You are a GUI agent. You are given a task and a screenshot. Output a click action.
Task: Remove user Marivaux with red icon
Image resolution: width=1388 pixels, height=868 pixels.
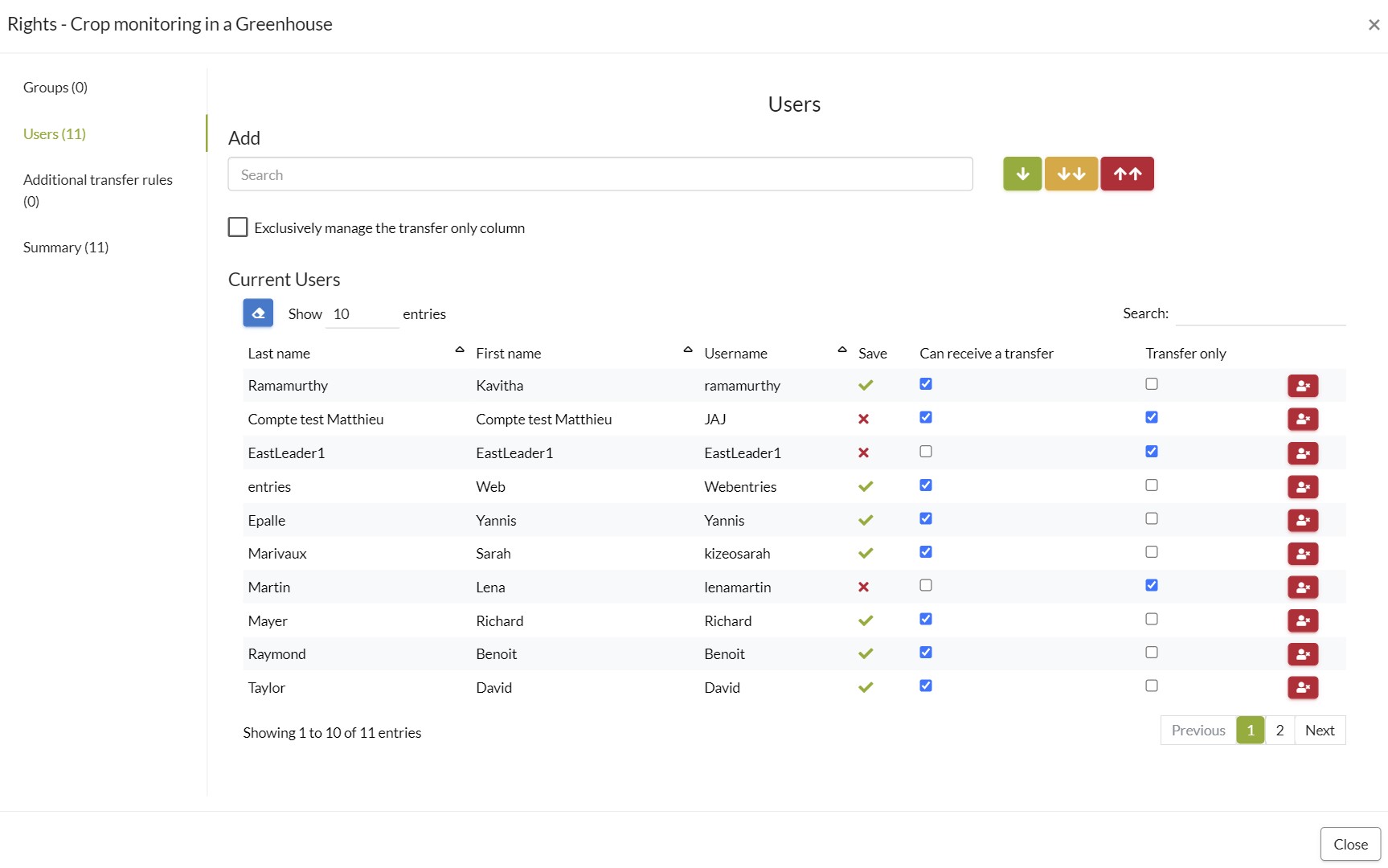[1302, 554]
